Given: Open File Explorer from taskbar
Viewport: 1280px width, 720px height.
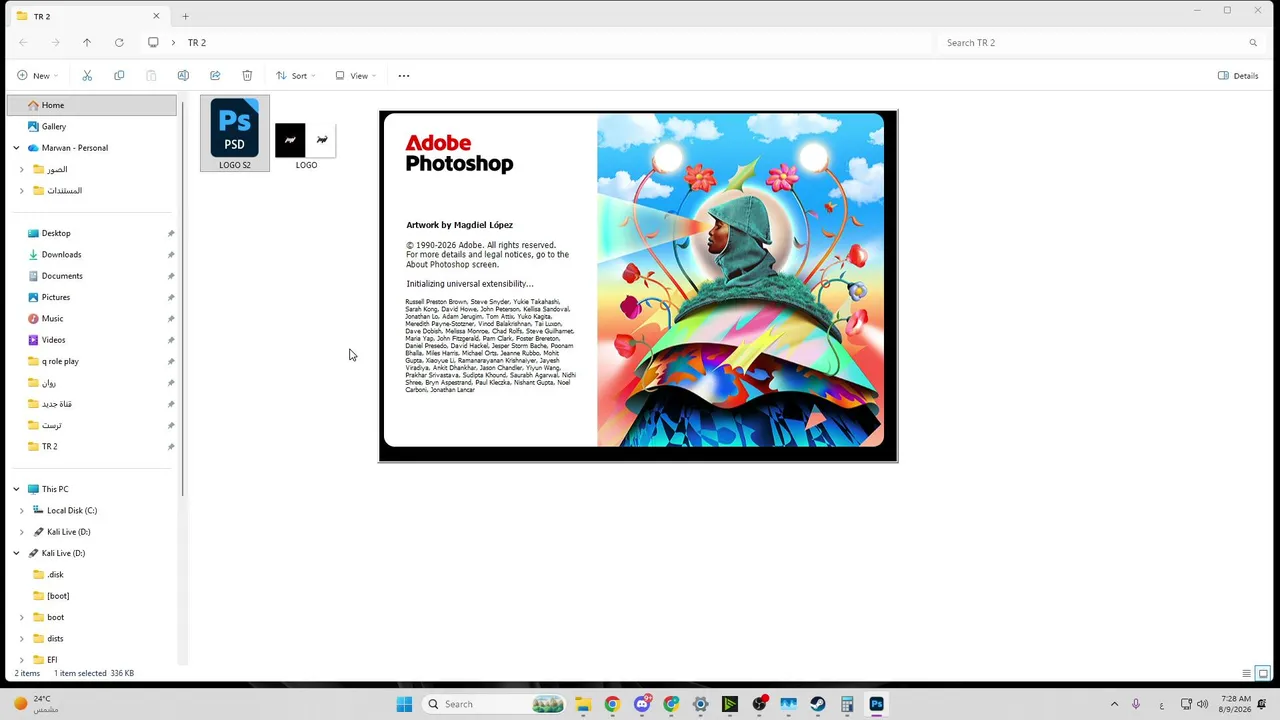Looking at the screenshot, I should (x=583, y=704).
